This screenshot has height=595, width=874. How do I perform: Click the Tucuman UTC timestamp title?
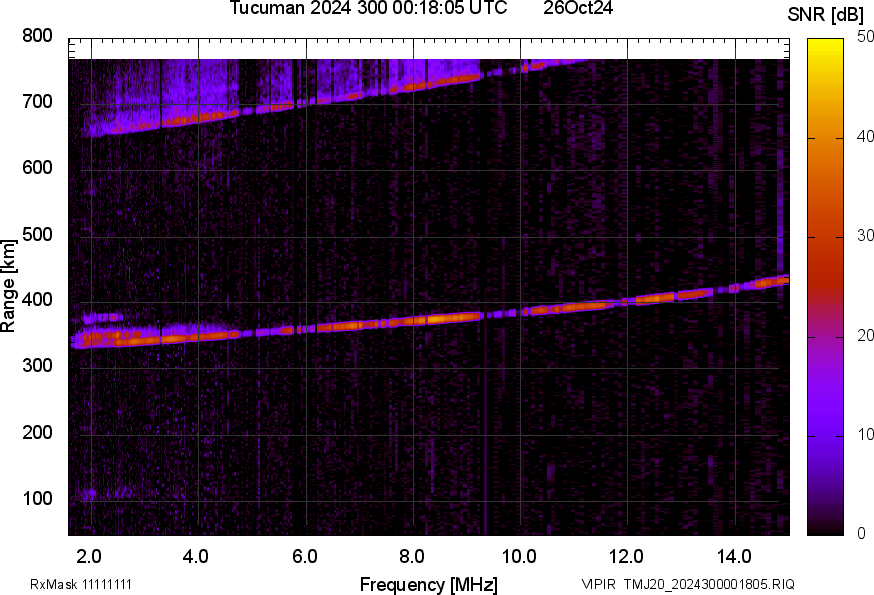pyautogui.click(x=368, y=9)
